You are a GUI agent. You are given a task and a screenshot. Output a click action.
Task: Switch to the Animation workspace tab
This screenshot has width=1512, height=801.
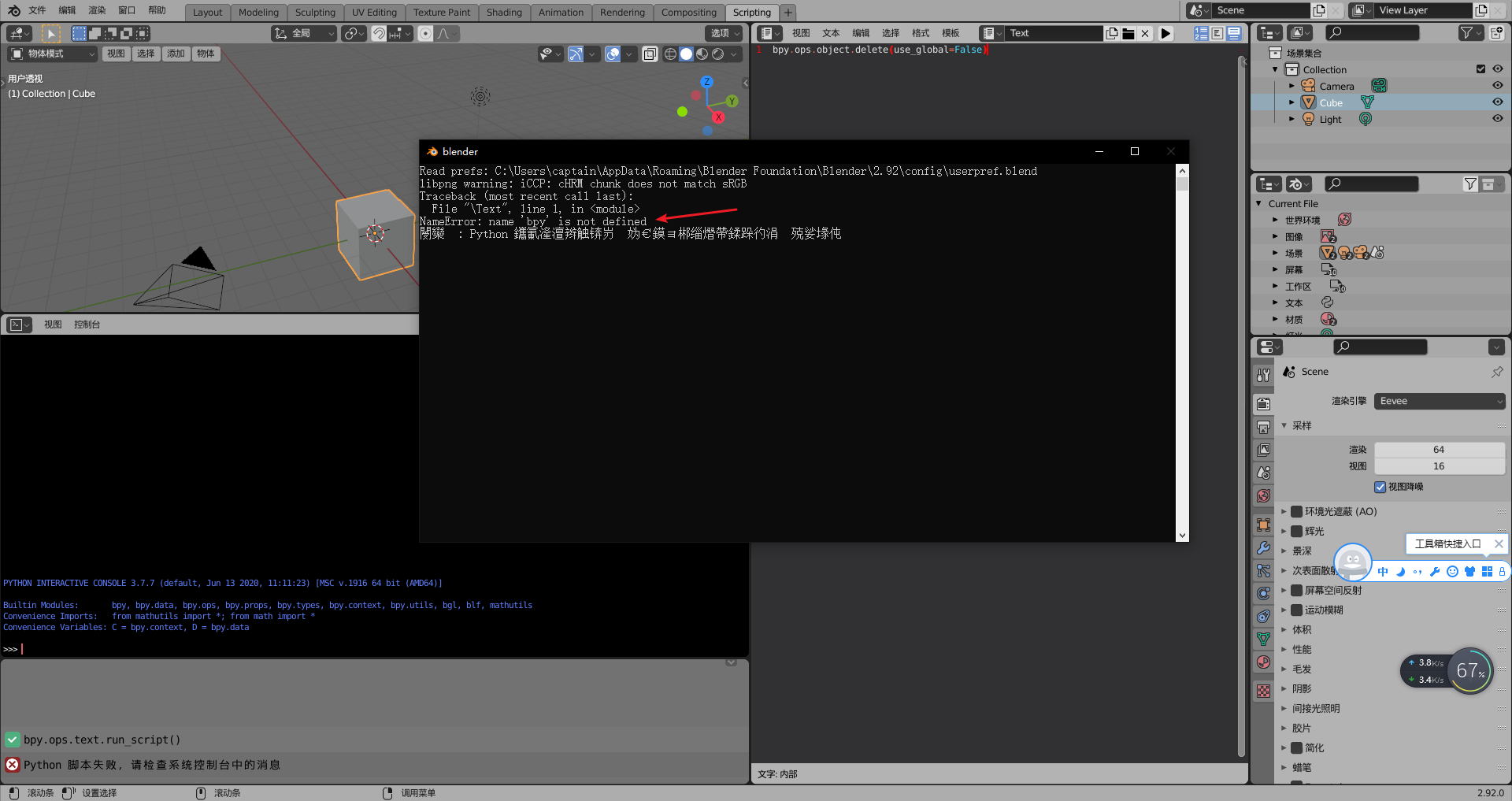pyautogui.click(x=561, y=13)
